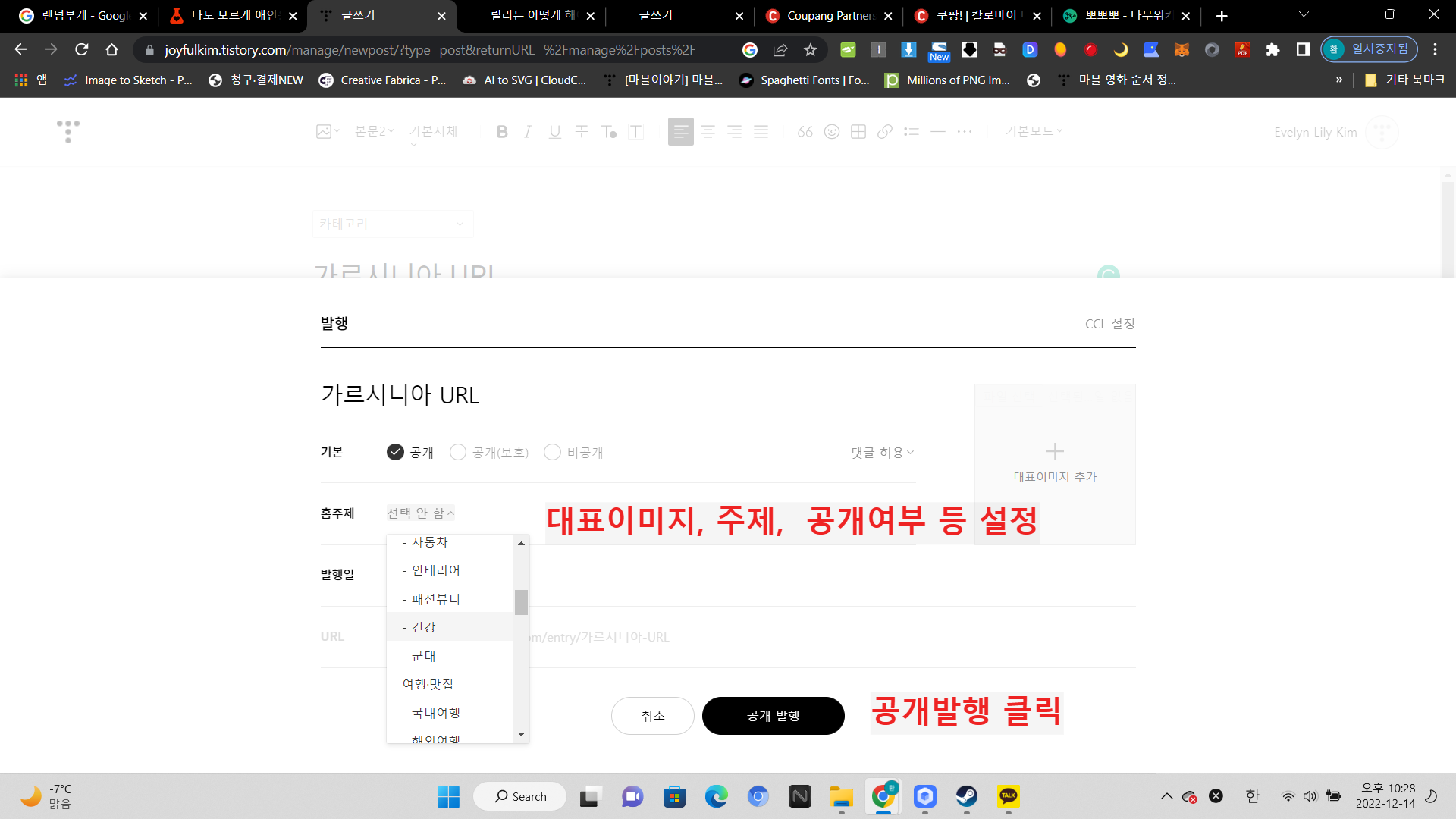Open the CCL 설정 link
Viewport: 1456px width, 819px height.
tap(1109, 324)
